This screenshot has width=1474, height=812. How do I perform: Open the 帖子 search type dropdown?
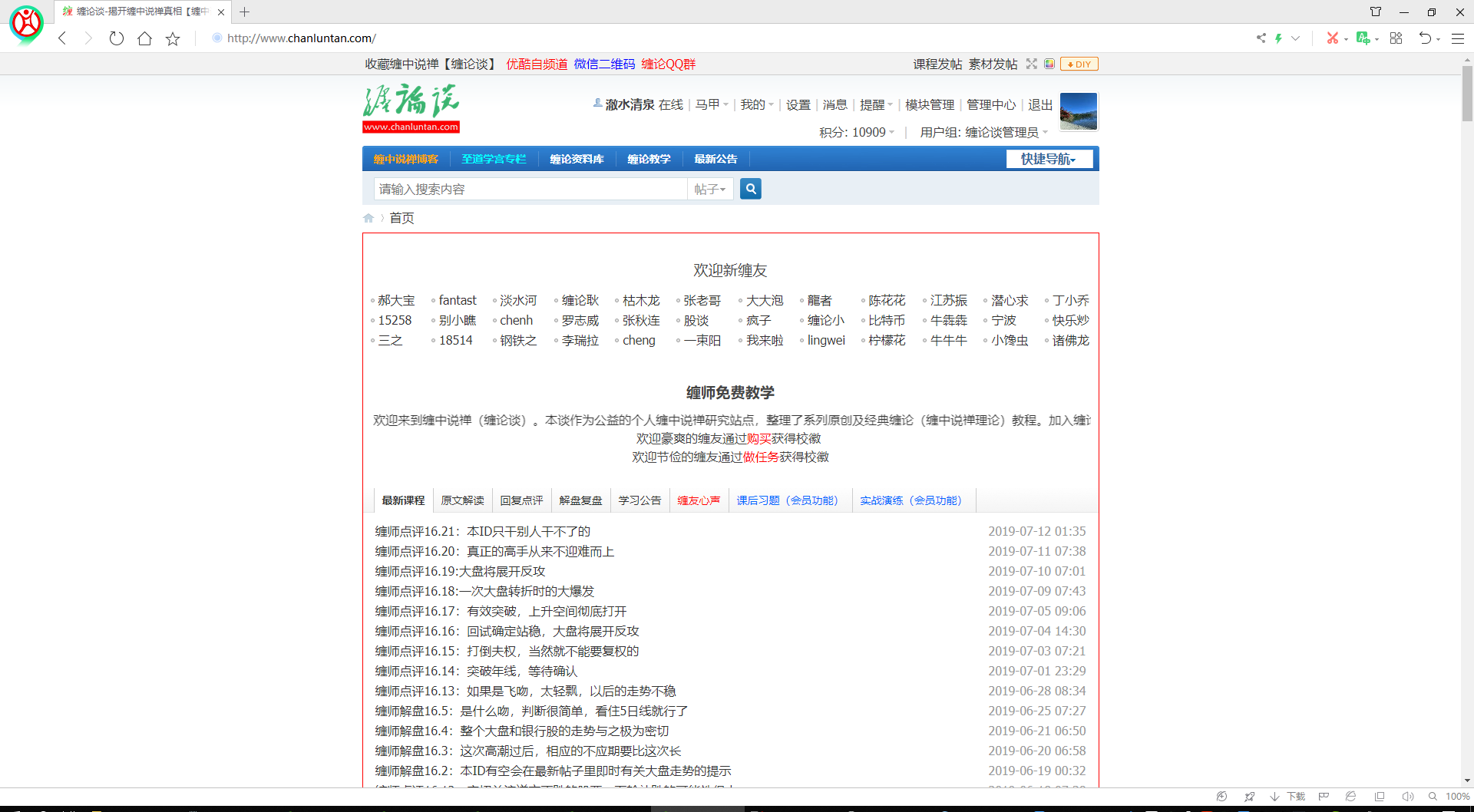tap(709, 189)
